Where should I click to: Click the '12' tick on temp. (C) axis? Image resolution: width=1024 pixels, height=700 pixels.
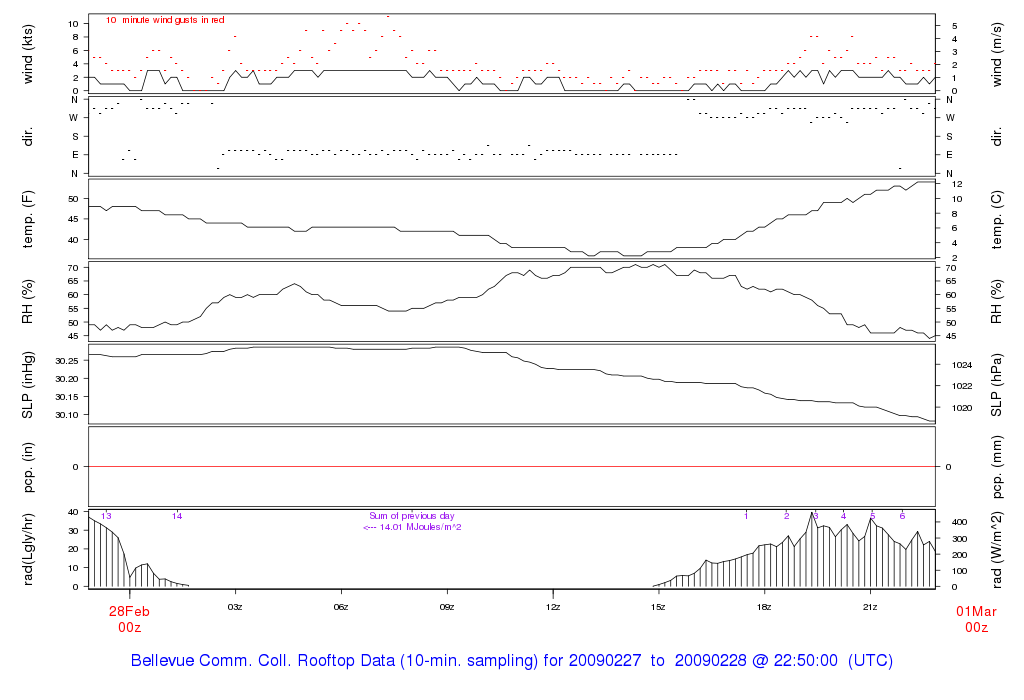point(957,184)
